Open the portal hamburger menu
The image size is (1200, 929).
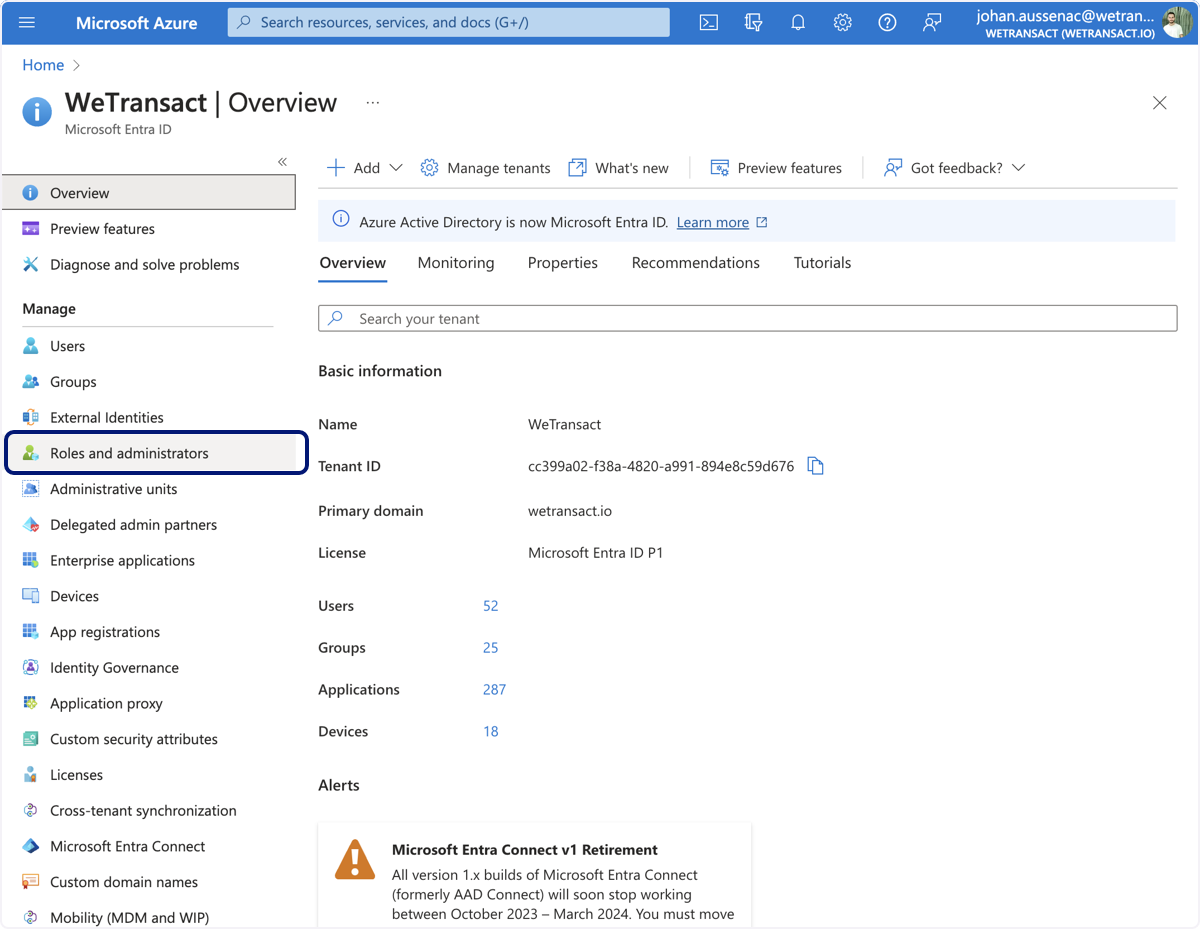point(27,22)
